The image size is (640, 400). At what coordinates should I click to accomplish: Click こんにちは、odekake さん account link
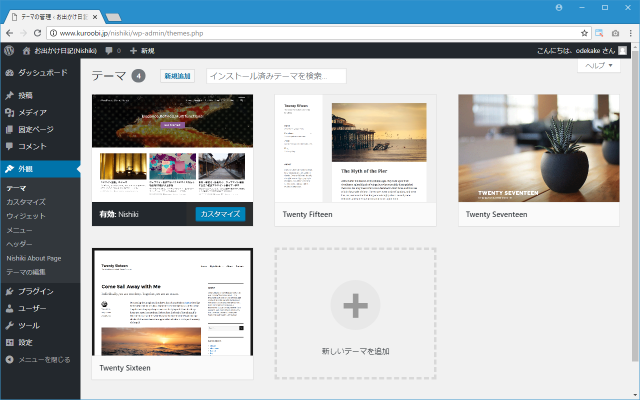pos(576,51)
